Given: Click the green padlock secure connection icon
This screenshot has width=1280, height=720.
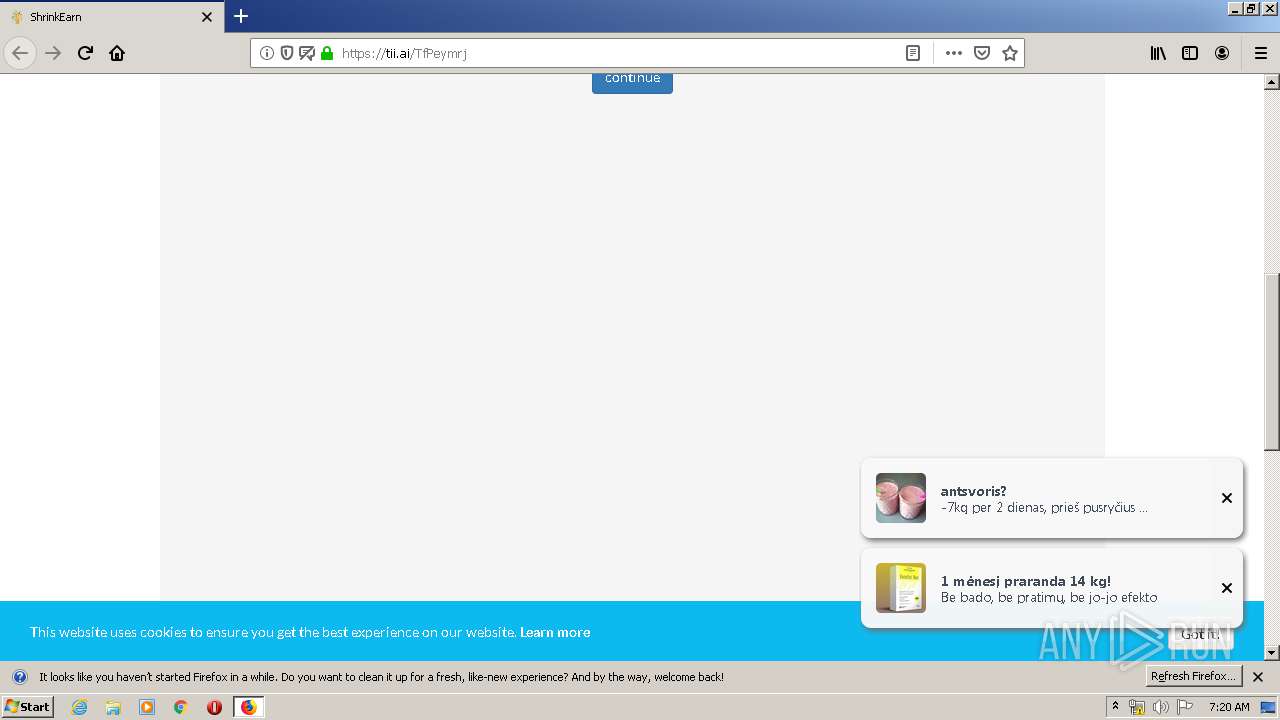Looking at the screenshot, I should [x=327, y=53].
